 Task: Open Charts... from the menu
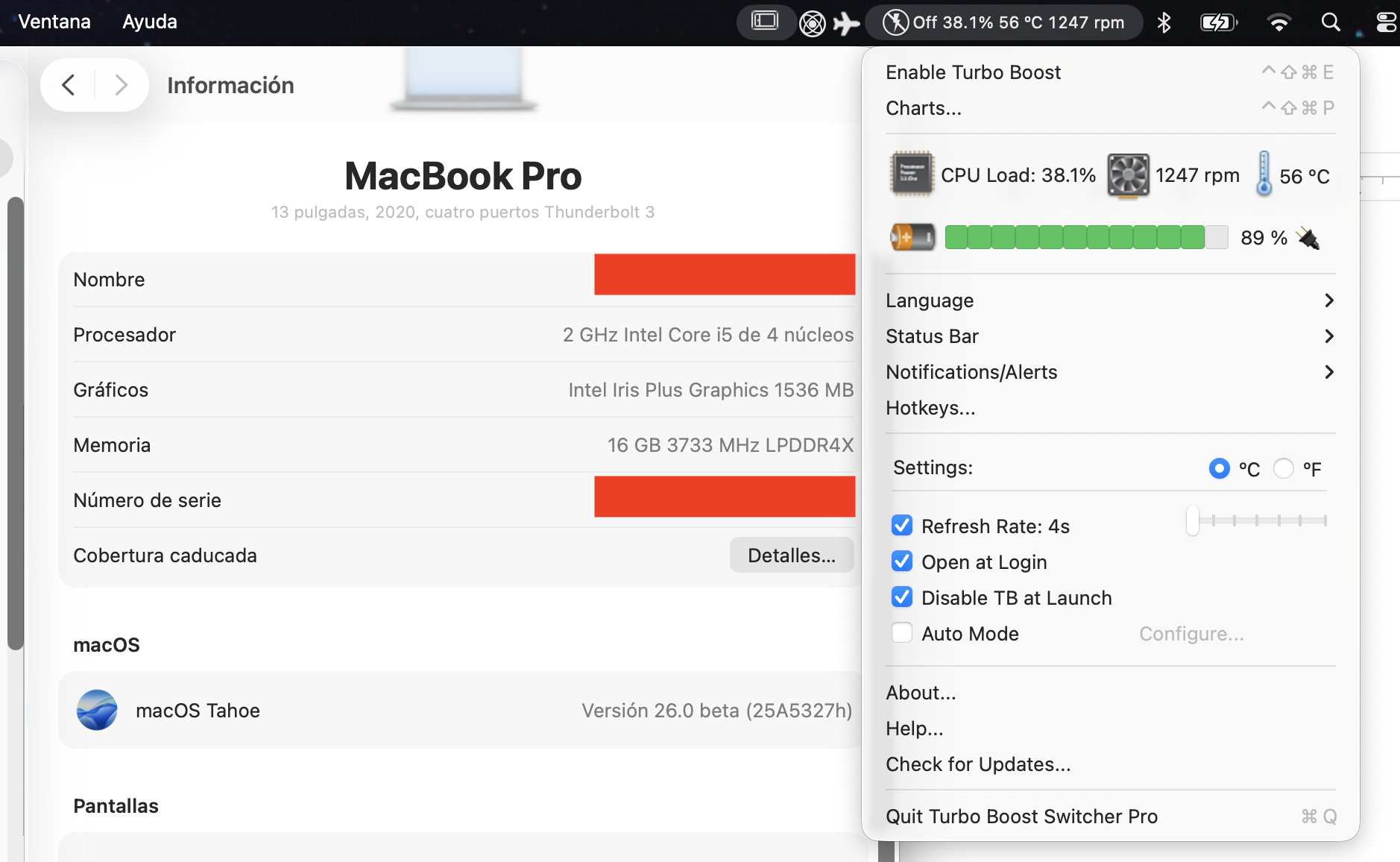coord(1110,108)
